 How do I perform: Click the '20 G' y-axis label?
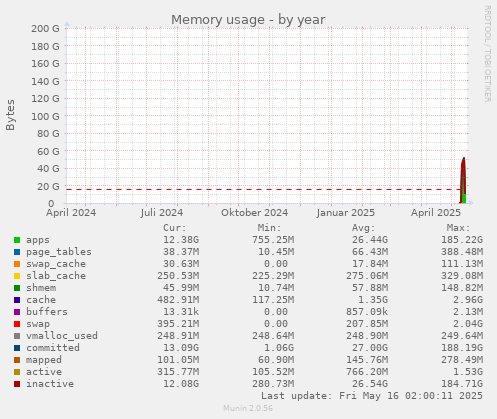(48, 186)
